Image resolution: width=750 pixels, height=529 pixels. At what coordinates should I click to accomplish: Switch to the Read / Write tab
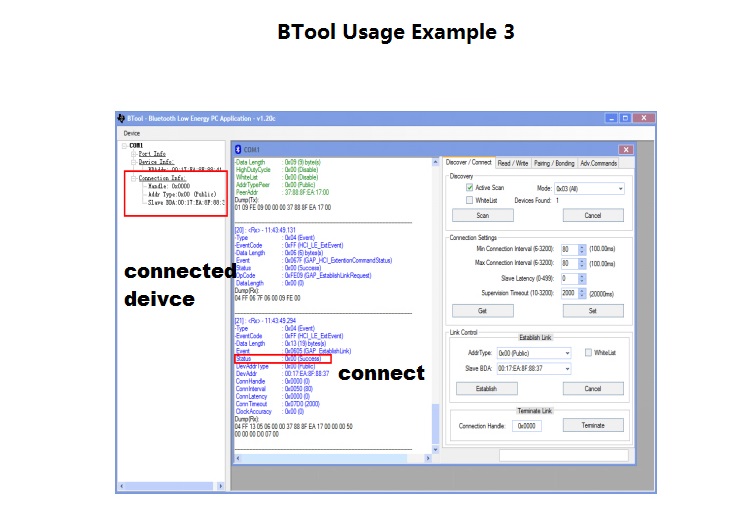pyautogui.click(x=513, y=164)
